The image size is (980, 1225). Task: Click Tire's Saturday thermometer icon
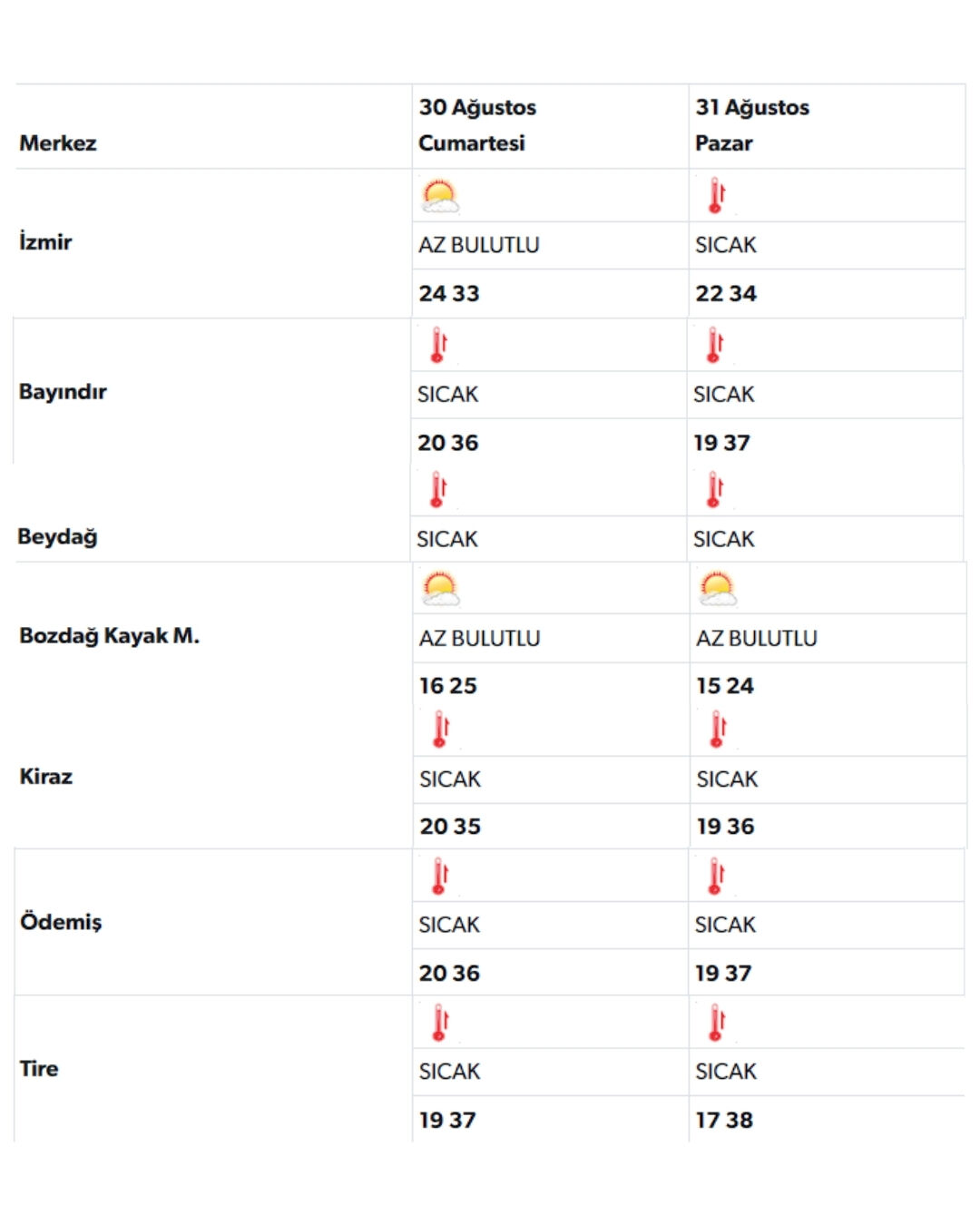point(441,1023)
